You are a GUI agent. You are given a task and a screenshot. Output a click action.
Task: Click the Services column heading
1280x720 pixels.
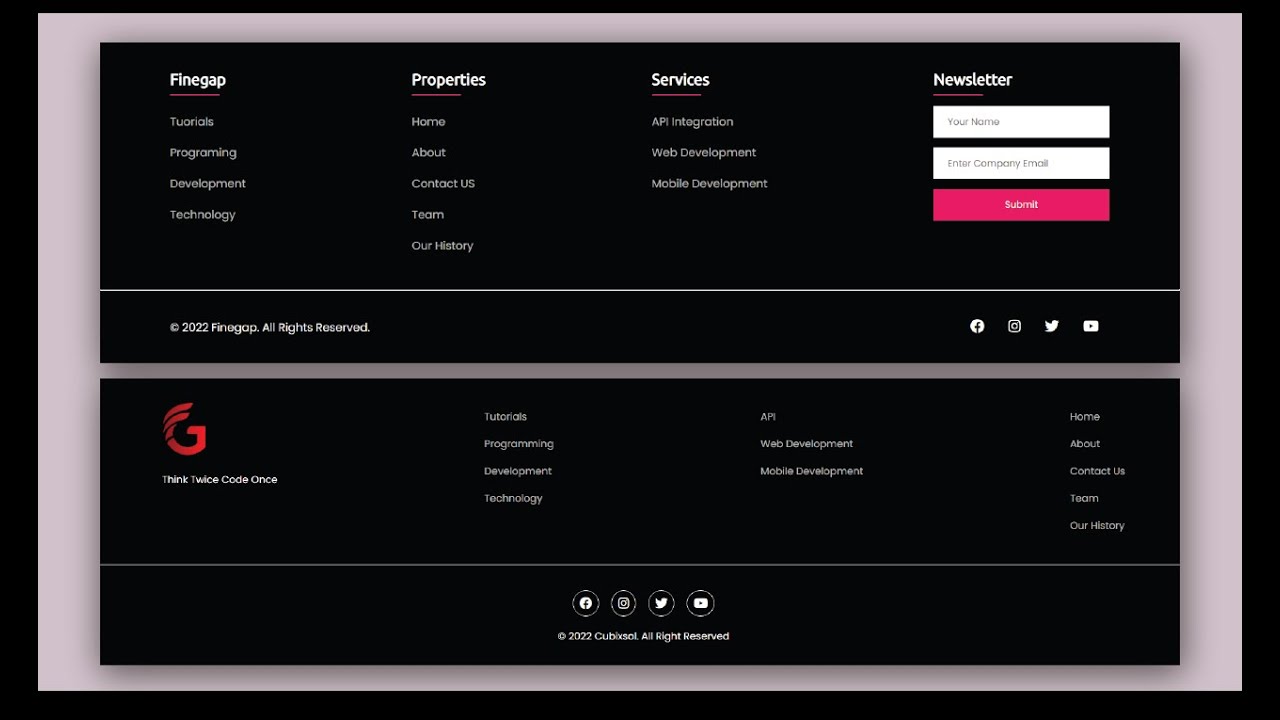680,80
